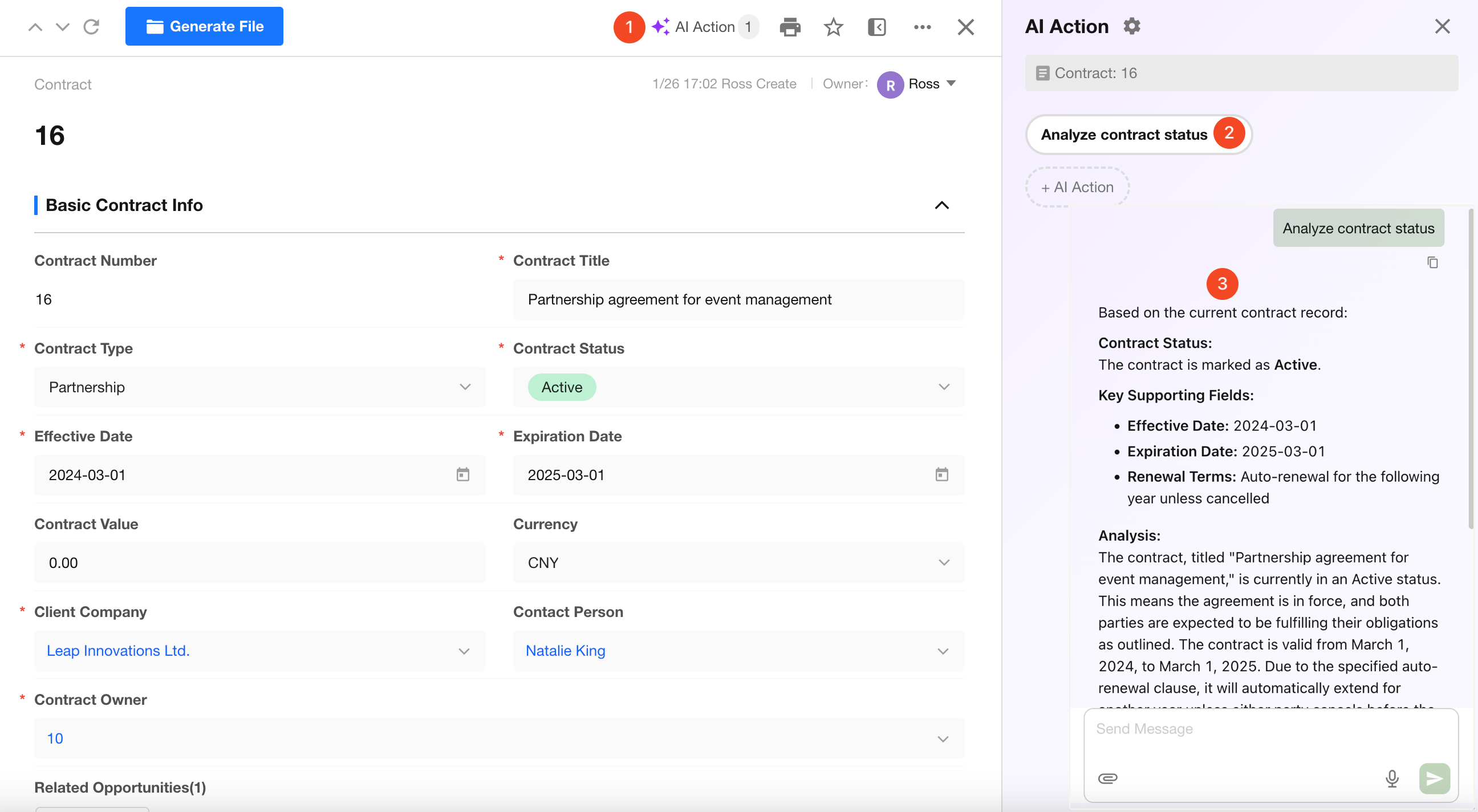Open the more options ellipsis menu
Image resolution: width=1478 pixels, height=812 pixels.
[922, 27]
